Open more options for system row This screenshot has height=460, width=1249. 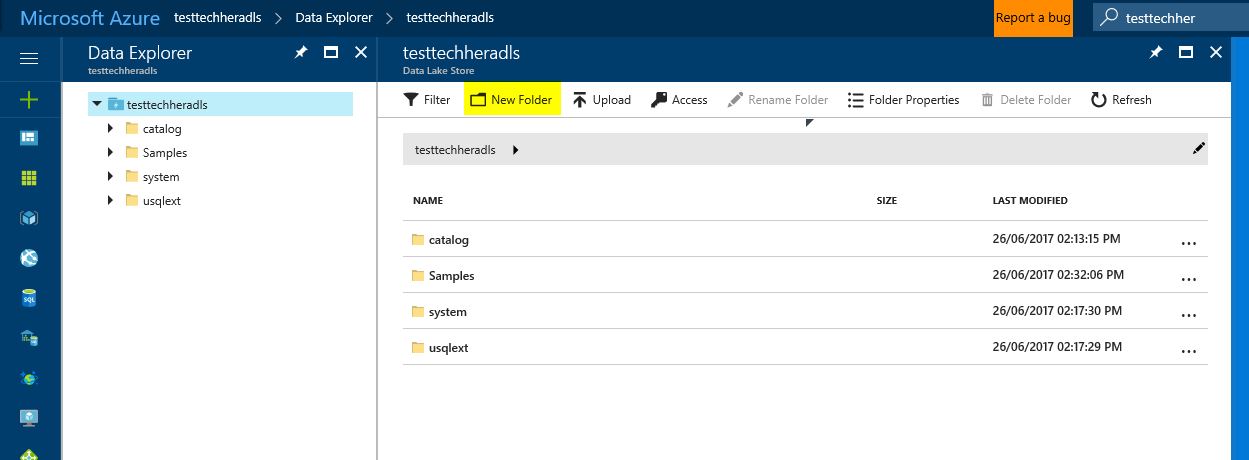point(1189,314)
